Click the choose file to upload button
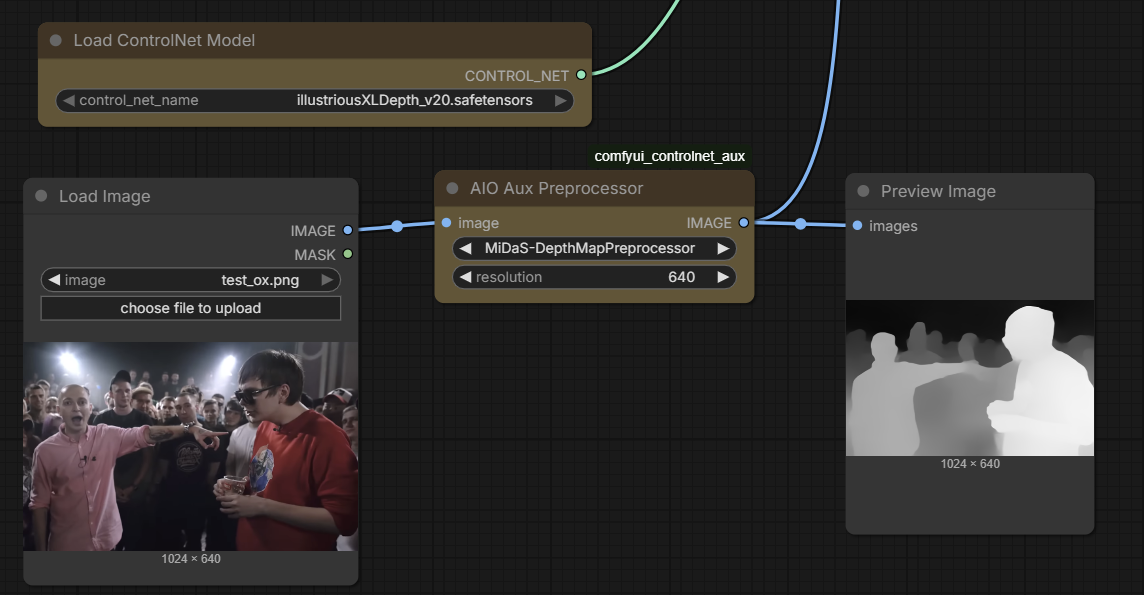 [x=190, y=308]
